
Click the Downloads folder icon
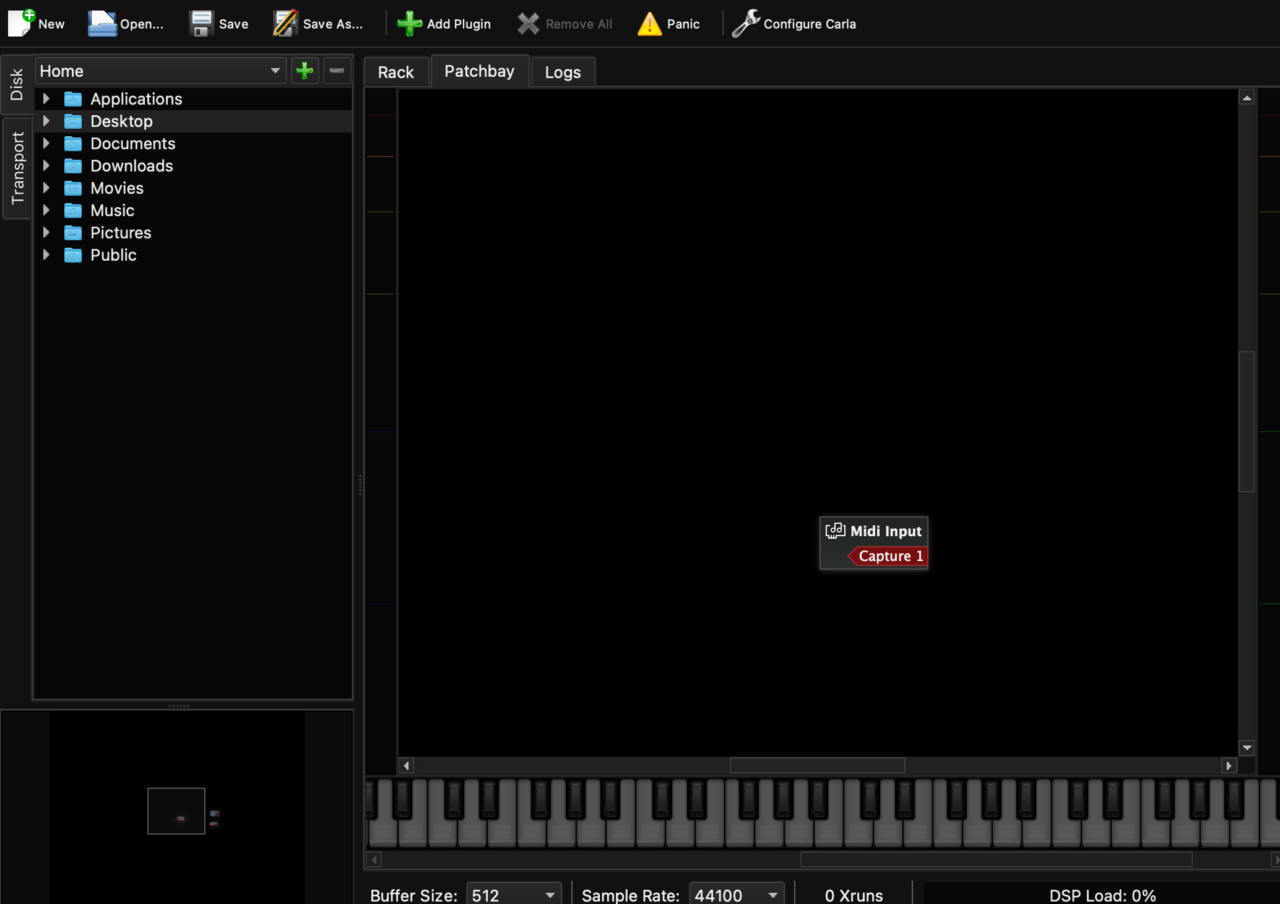point(73,166)
